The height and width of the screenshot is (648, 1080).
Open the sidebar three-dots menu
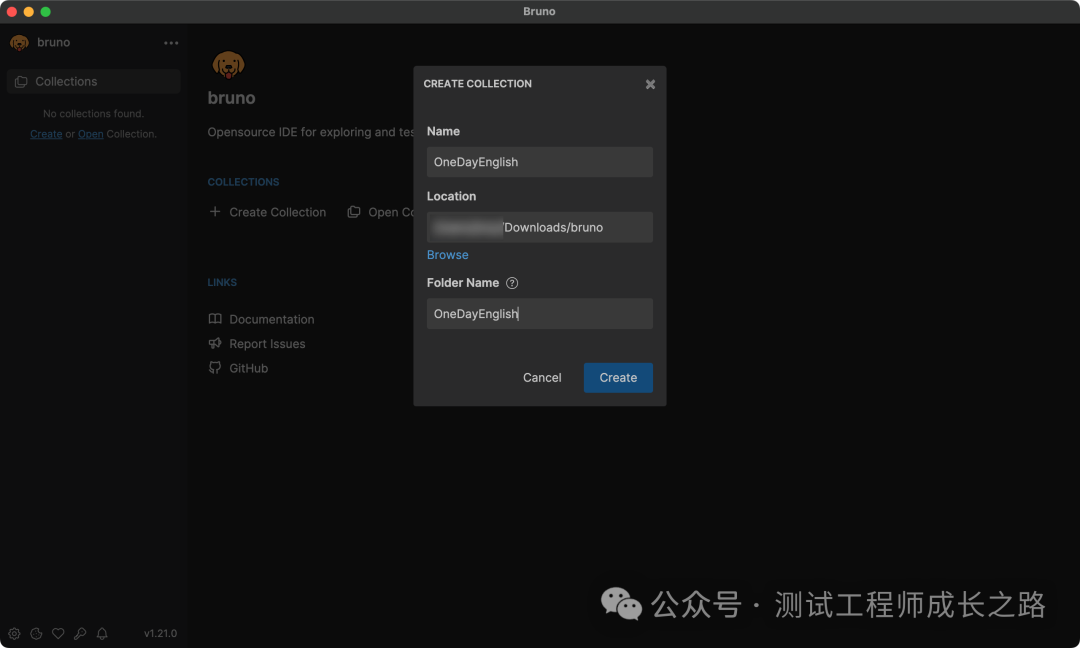[x=171, y=43]
